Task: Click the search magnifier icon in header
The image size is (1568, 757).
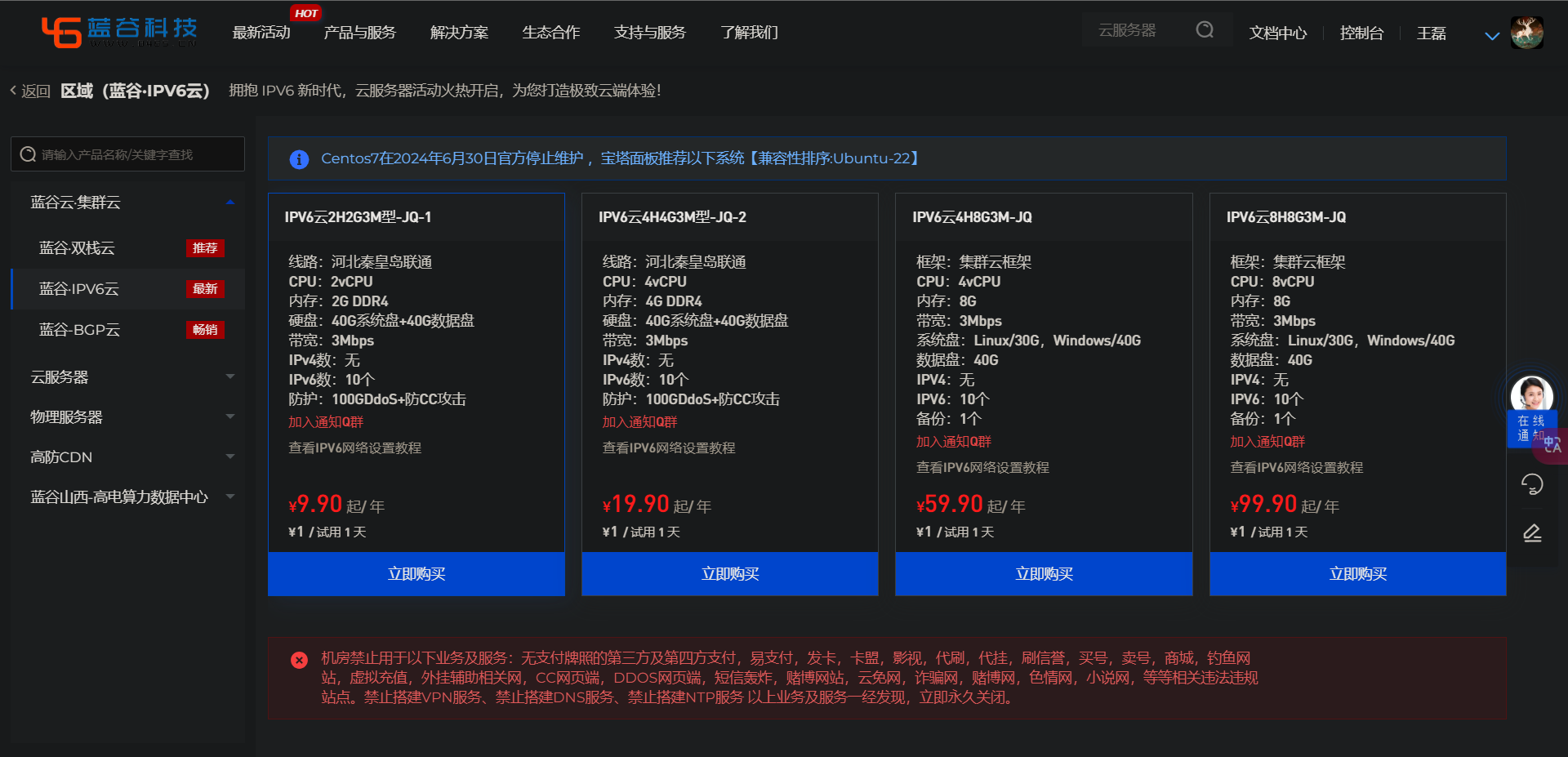Action: click(x=1205, y=30)
